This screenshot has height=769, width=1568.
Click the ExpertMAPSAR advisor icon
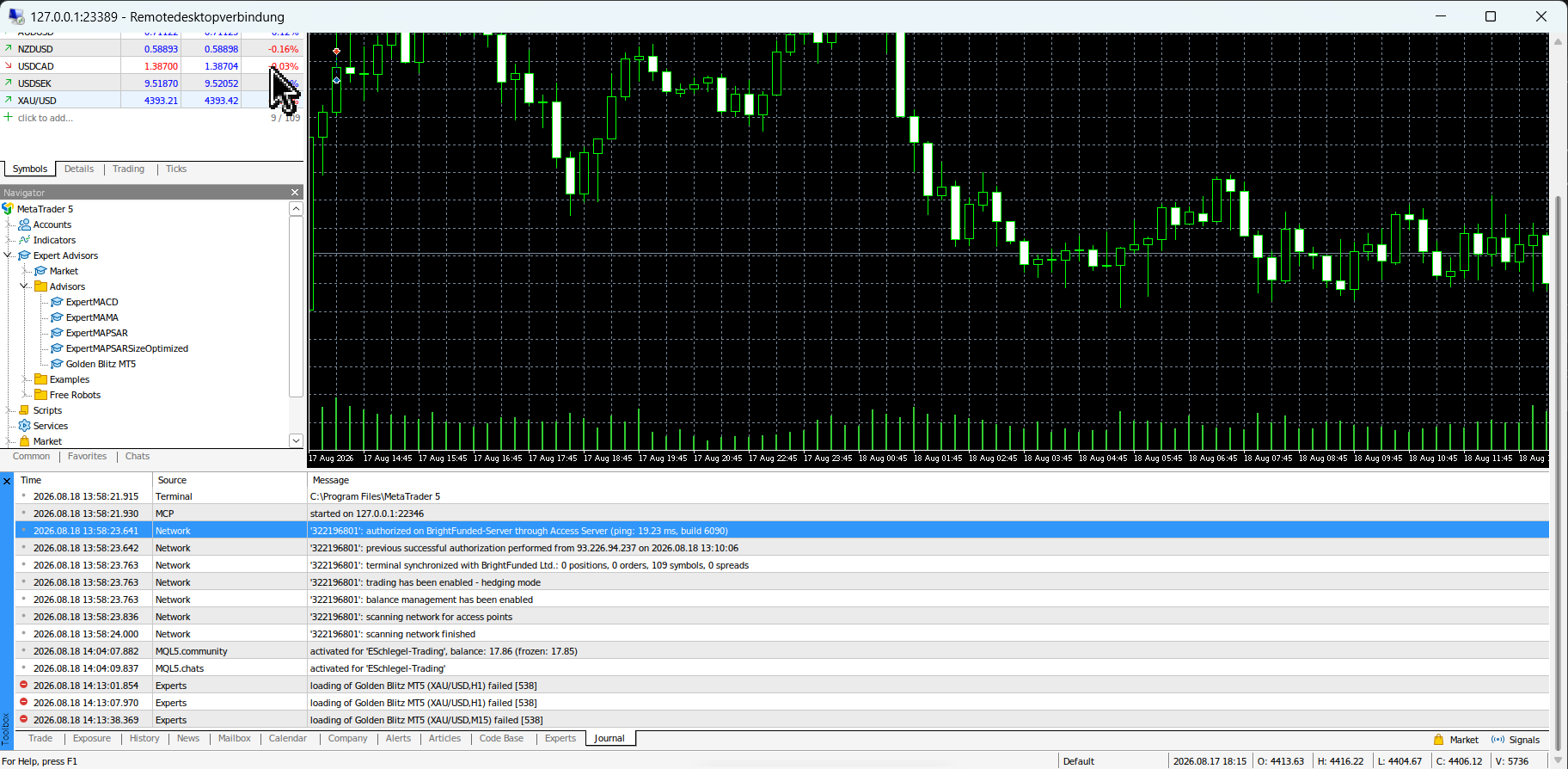pos(57,333)
